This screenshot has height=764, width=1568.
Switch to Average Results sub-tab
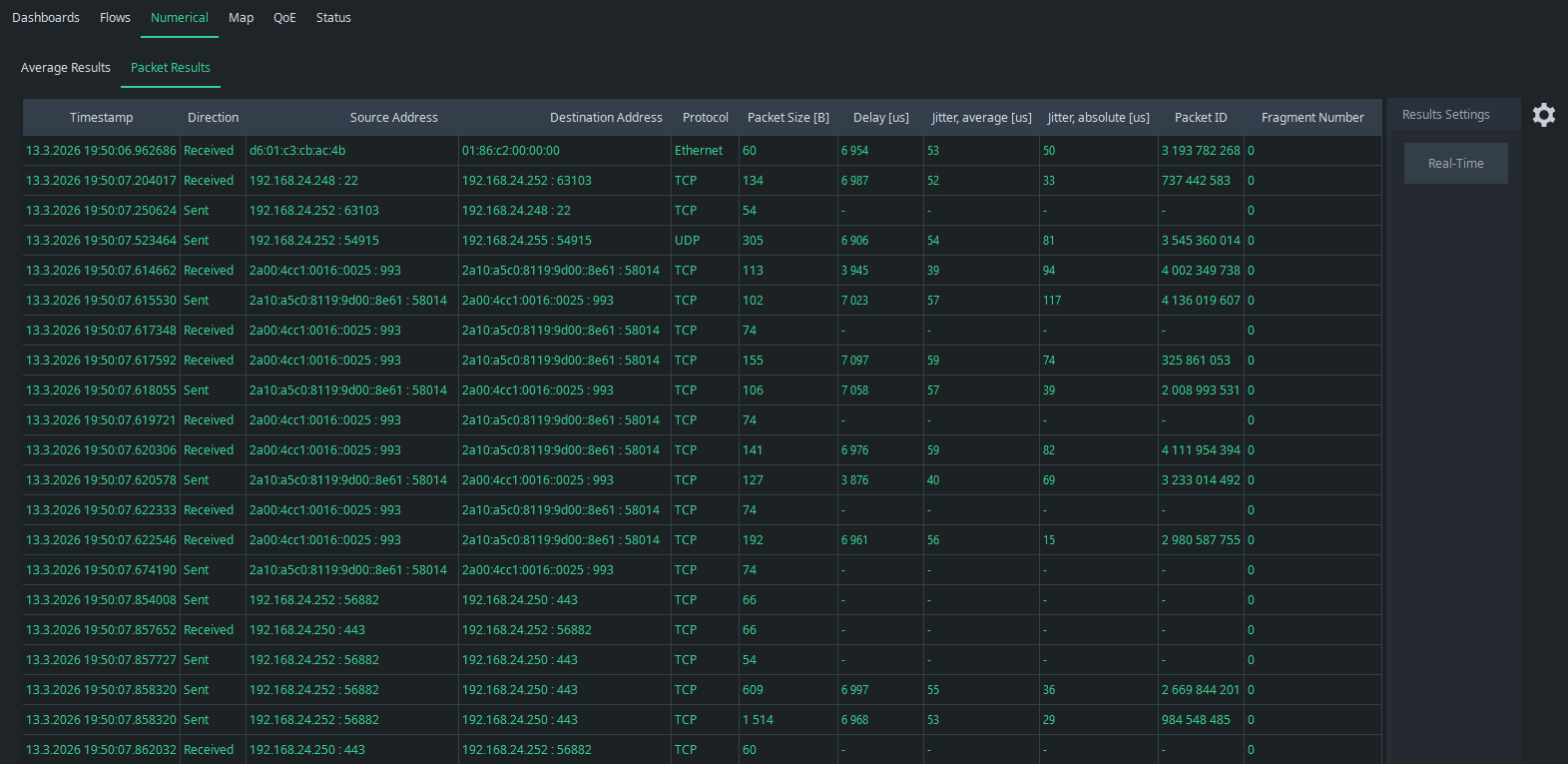pos(66,68)
